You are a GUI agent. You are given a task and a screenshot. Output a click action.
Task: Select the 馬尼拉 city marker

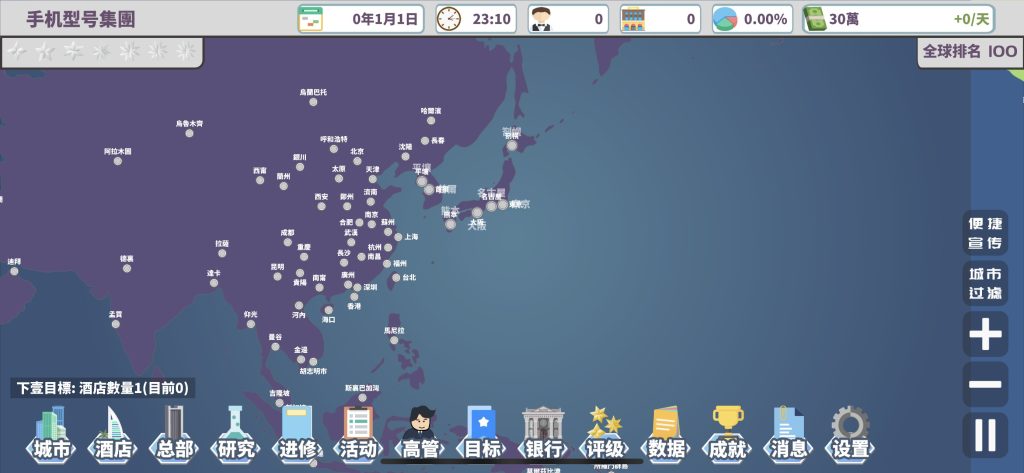click(394, 340)
